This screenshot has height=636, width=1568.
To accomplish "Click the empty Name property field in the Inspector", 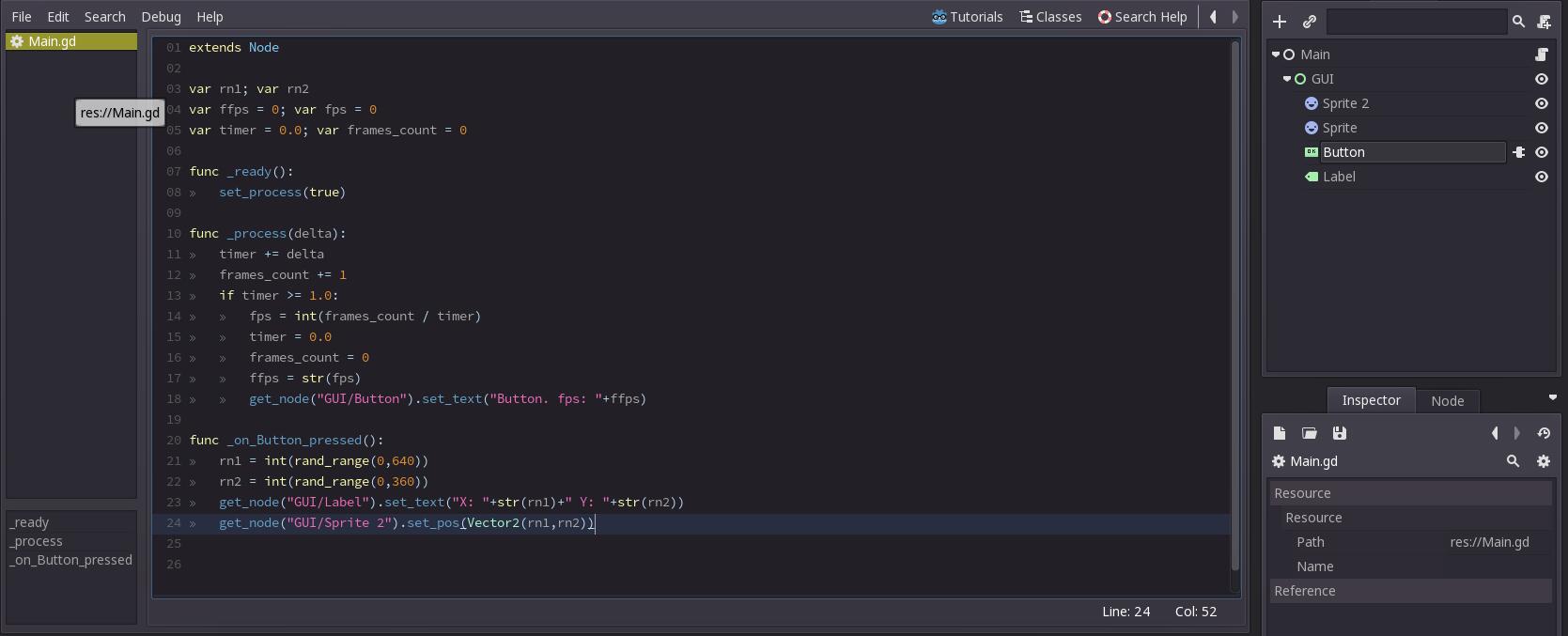I will [1498, 566].
